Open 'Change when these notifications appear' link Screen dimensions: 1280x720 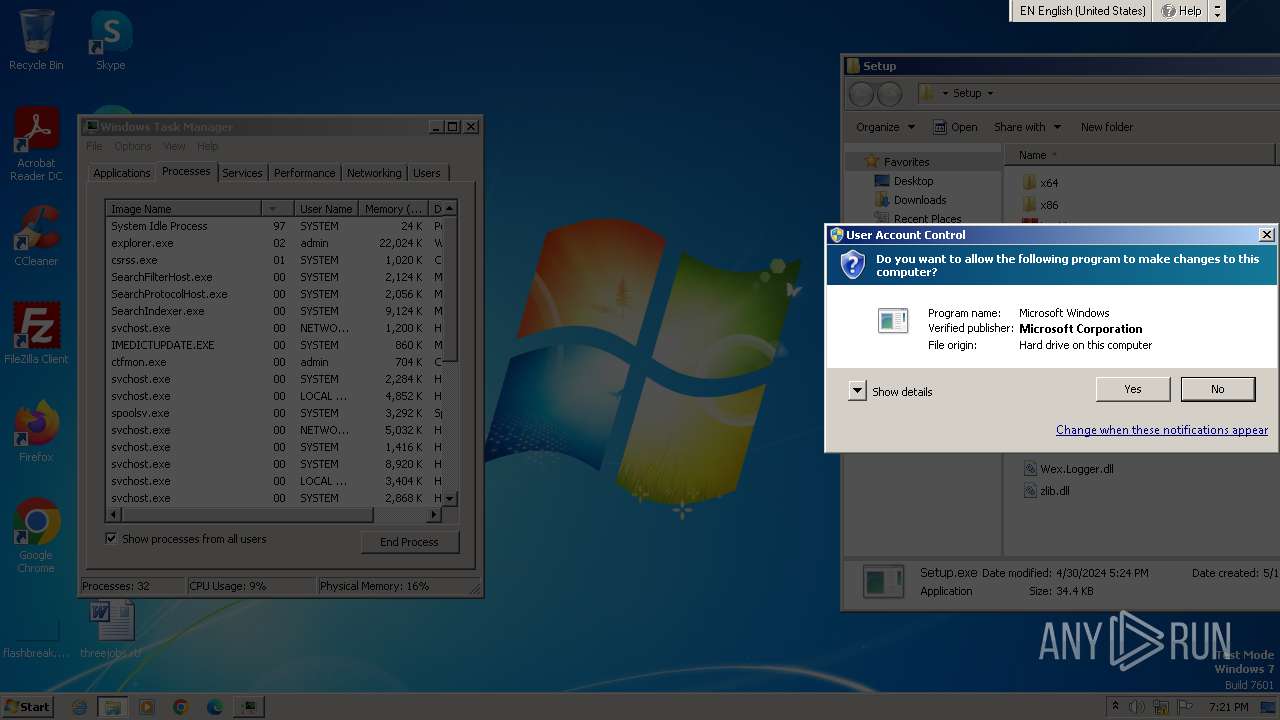click(x=1161, y=430)
